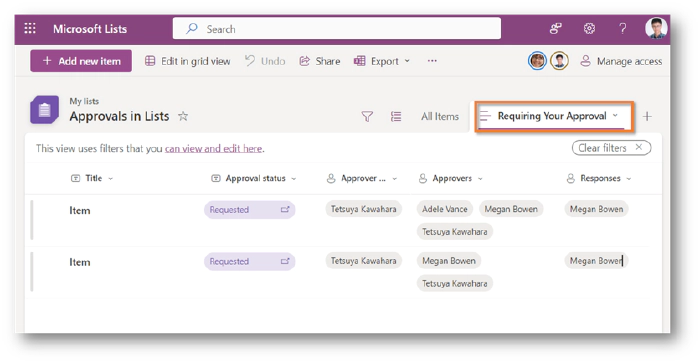
Task: Open the Responses column header menu
Action: pyautogui.click(x=599, y=178)
